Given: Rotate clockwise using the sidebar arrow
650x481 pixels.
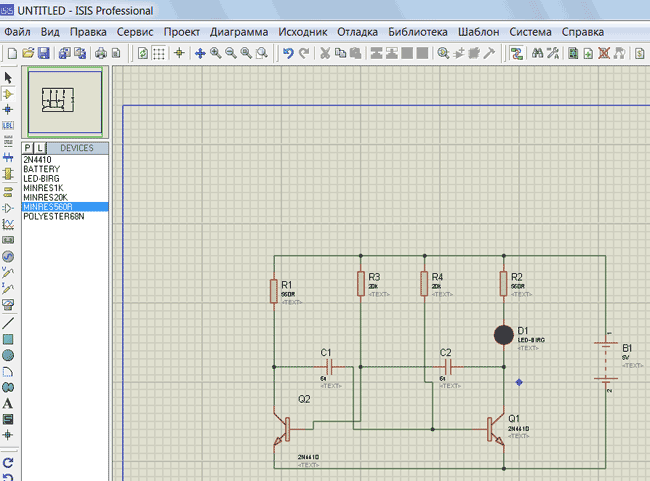Looking at the screenshot, I should pos(8,462).
